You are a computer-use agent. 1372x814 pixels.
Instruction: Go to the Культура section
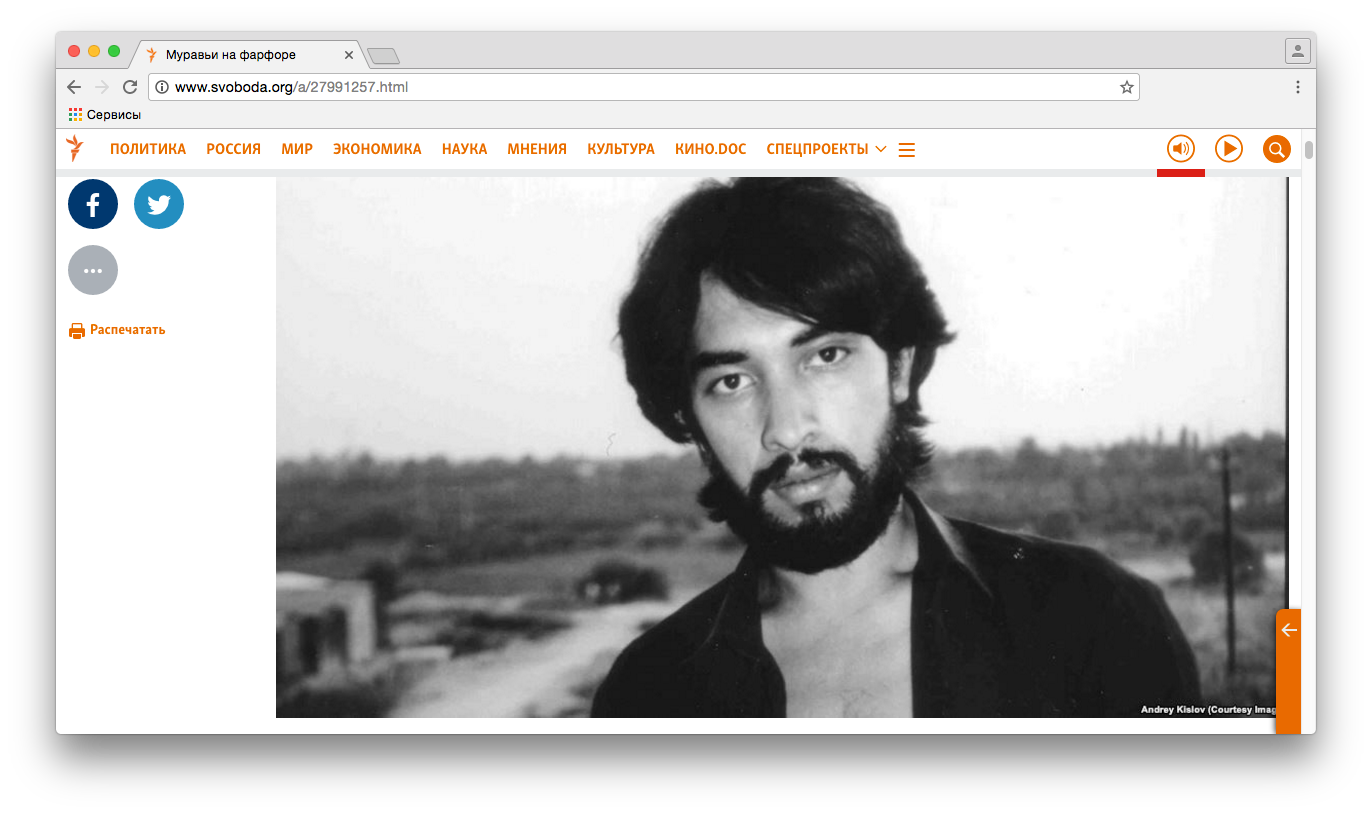click(621, 149)
